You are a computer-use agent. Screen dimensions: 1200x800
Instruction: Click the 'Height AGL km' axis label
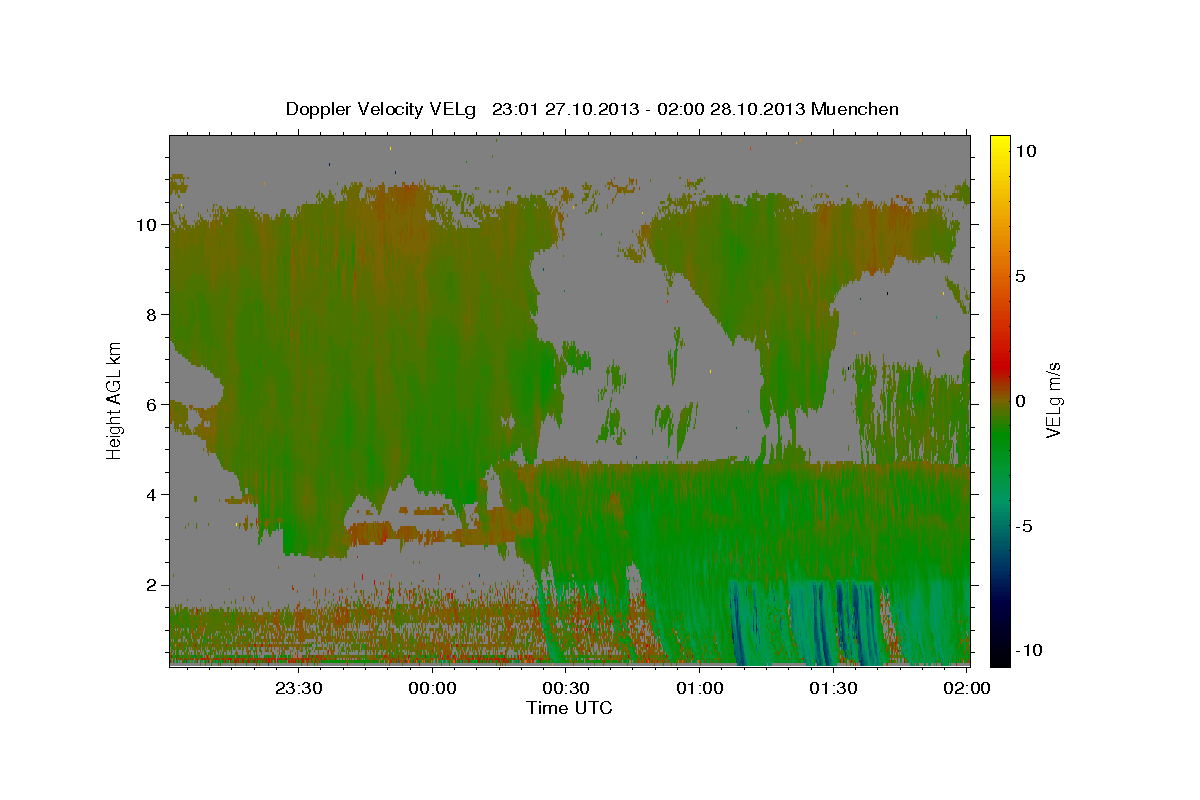point(115,400)
